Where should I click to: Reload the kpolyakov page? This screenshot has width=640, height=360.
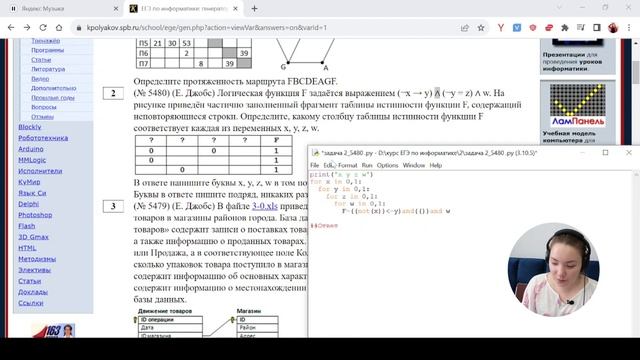(43, 28)
